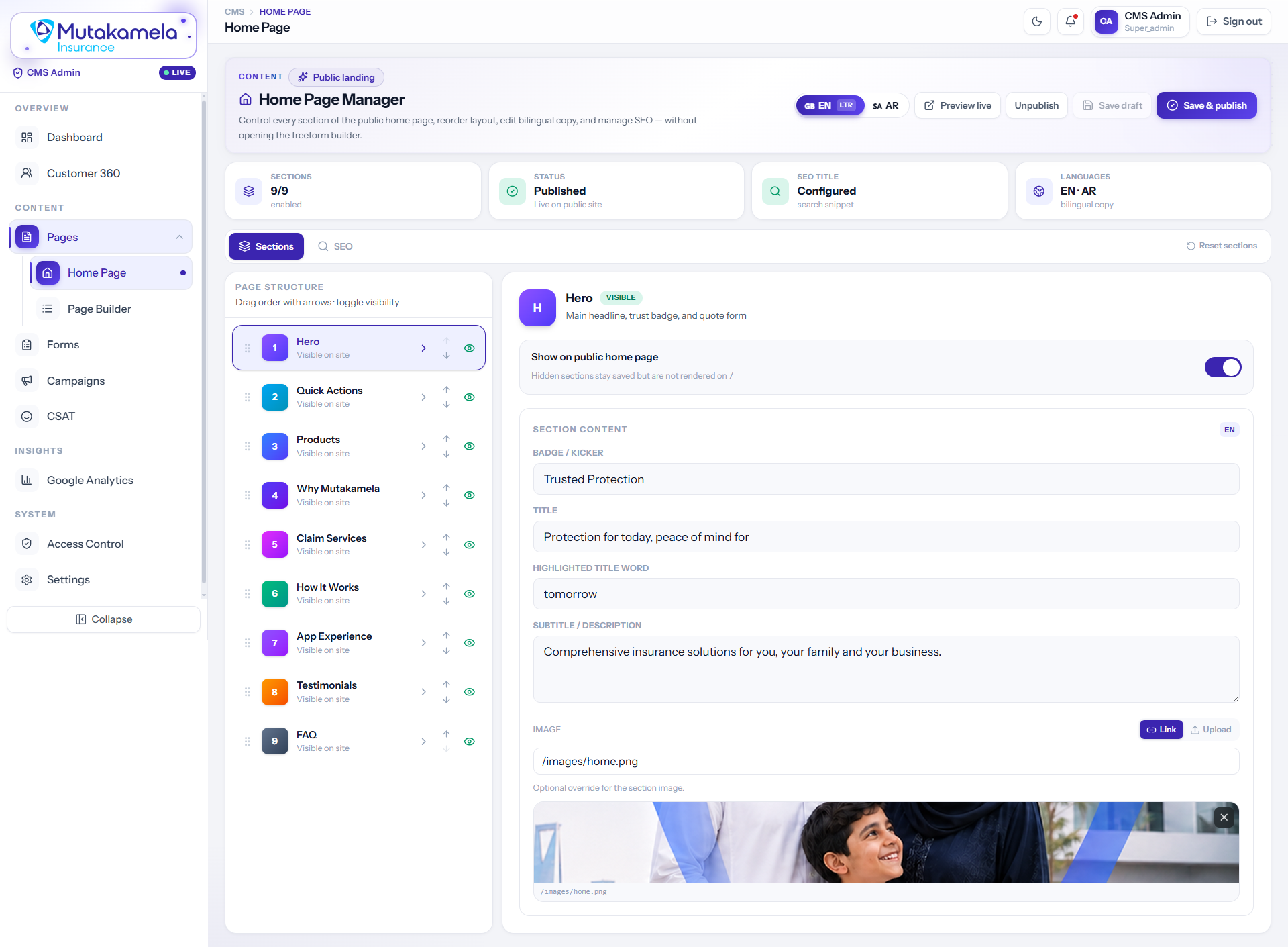Move Quick Actions section up
The width and height of the screenshot is (1288, 947).
(x=446, y=390)
